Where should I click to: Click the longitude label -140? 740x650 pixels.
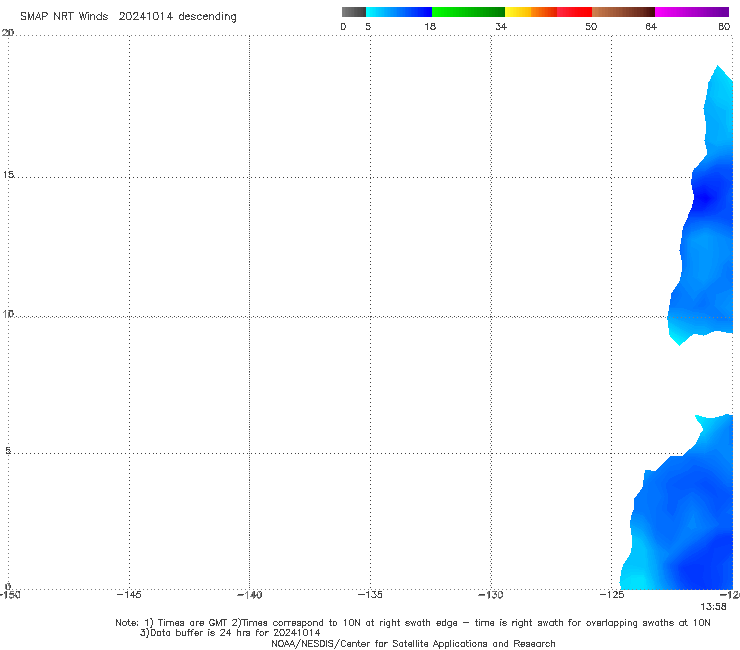pyautogui.click(x=249, y=595)
